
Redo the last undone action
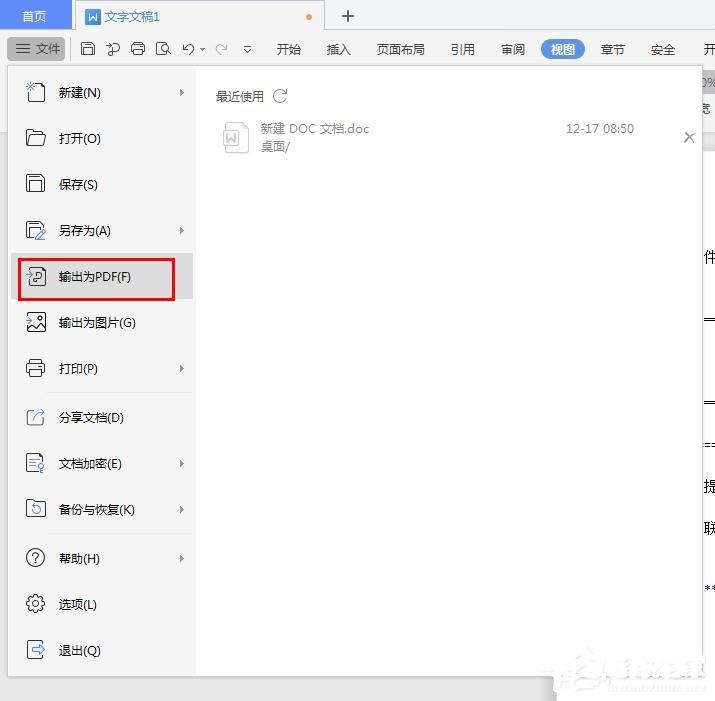(222, 49)
